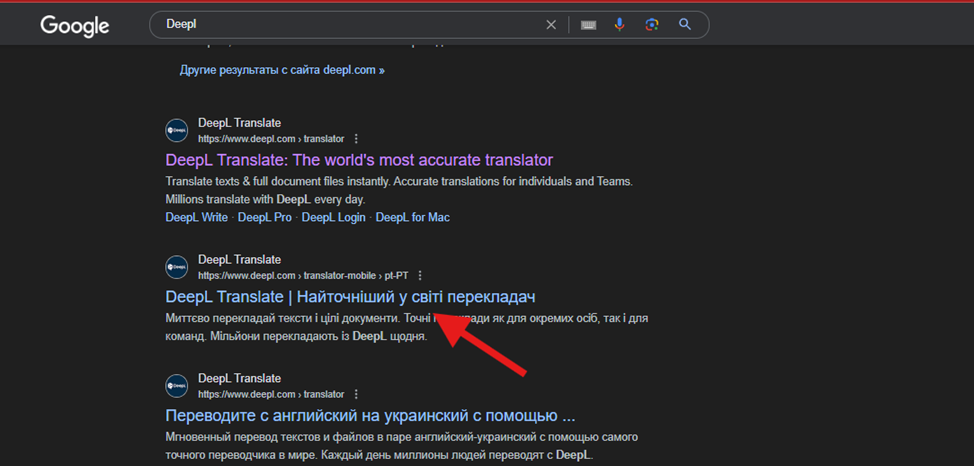This screenshot has width=974, height=466.
Task: Click DeepL favicon of the 'Переводите с английский' result
Action: click(x=176, y=386)
